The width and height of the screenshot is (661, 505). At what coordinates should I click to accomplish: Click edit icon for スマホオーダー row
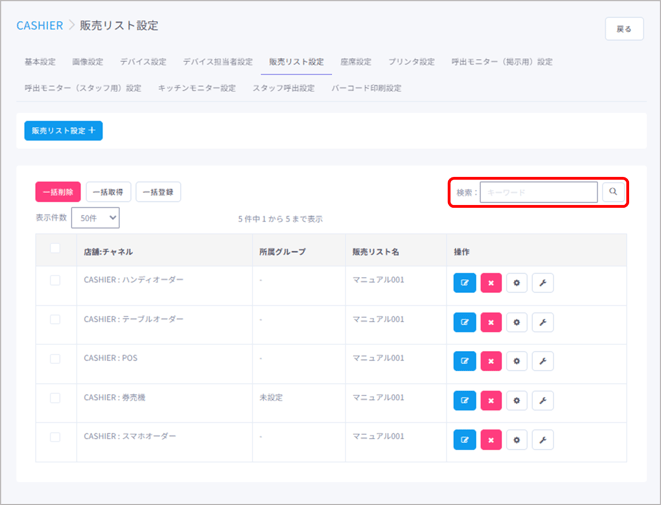click(465, 439)
